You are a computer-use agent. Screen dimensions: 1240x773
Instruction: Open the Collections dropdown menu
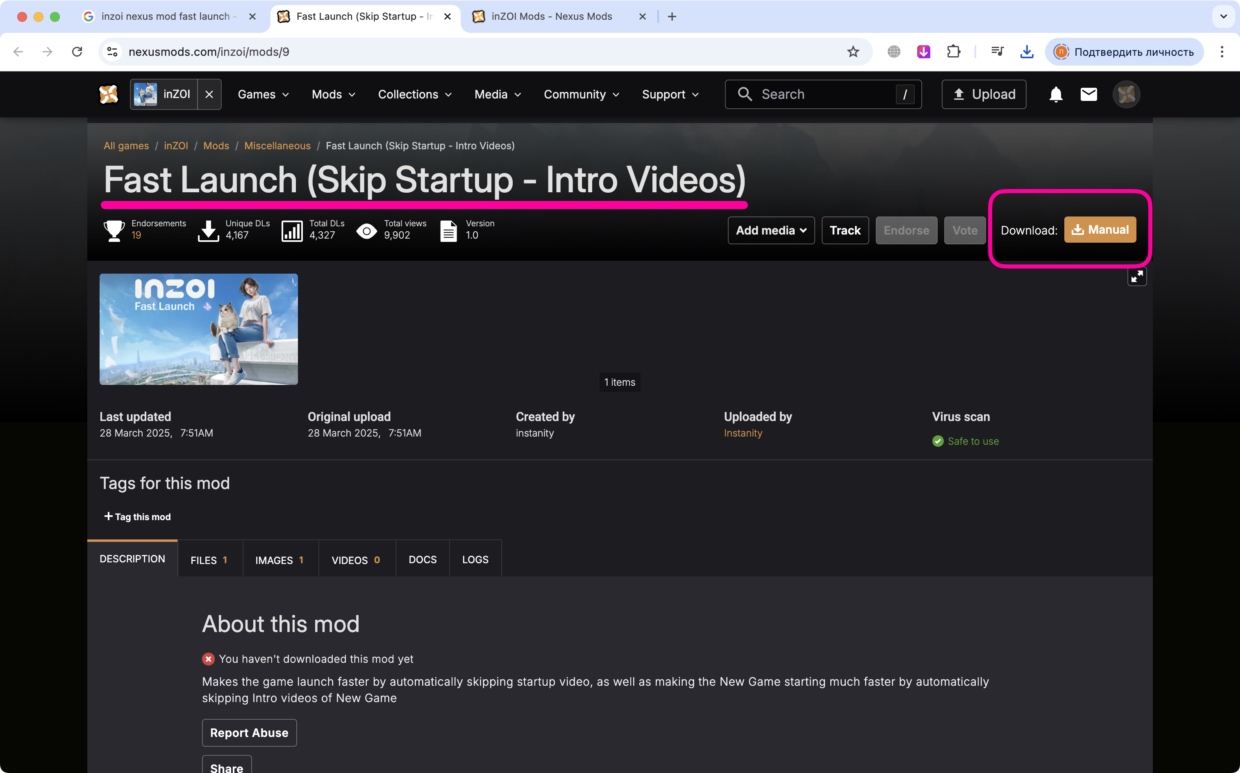(x=414, y=94)
